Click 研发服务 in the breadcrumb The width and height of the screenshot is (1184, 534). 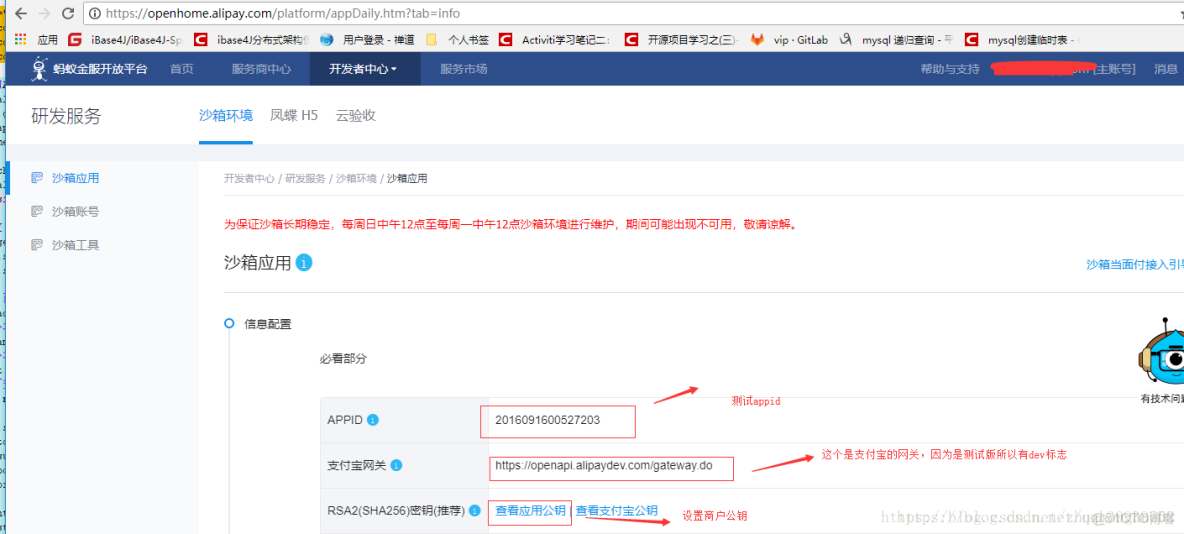305,178
